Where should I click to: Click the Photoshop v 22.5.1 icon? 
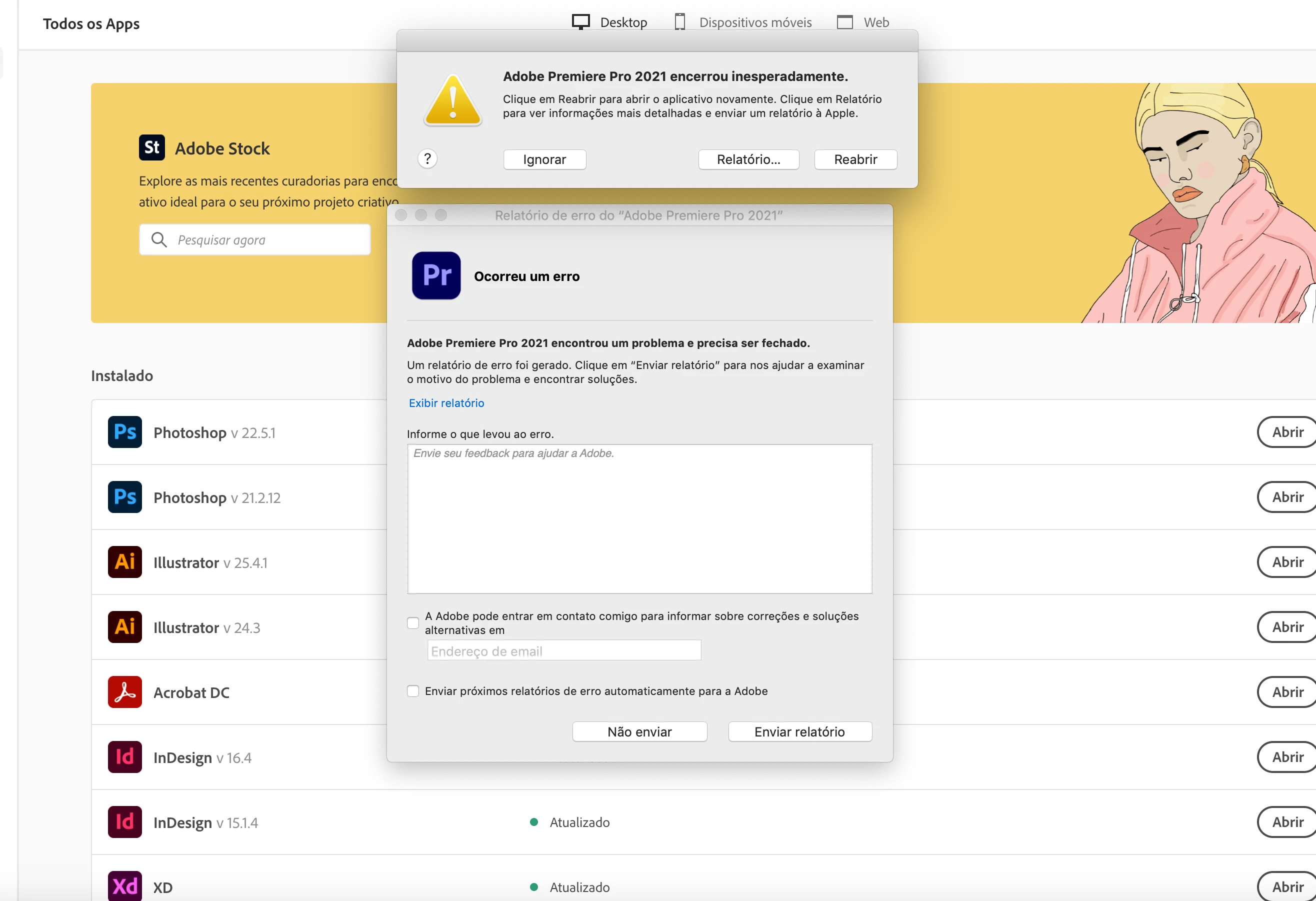click(124, 432)
